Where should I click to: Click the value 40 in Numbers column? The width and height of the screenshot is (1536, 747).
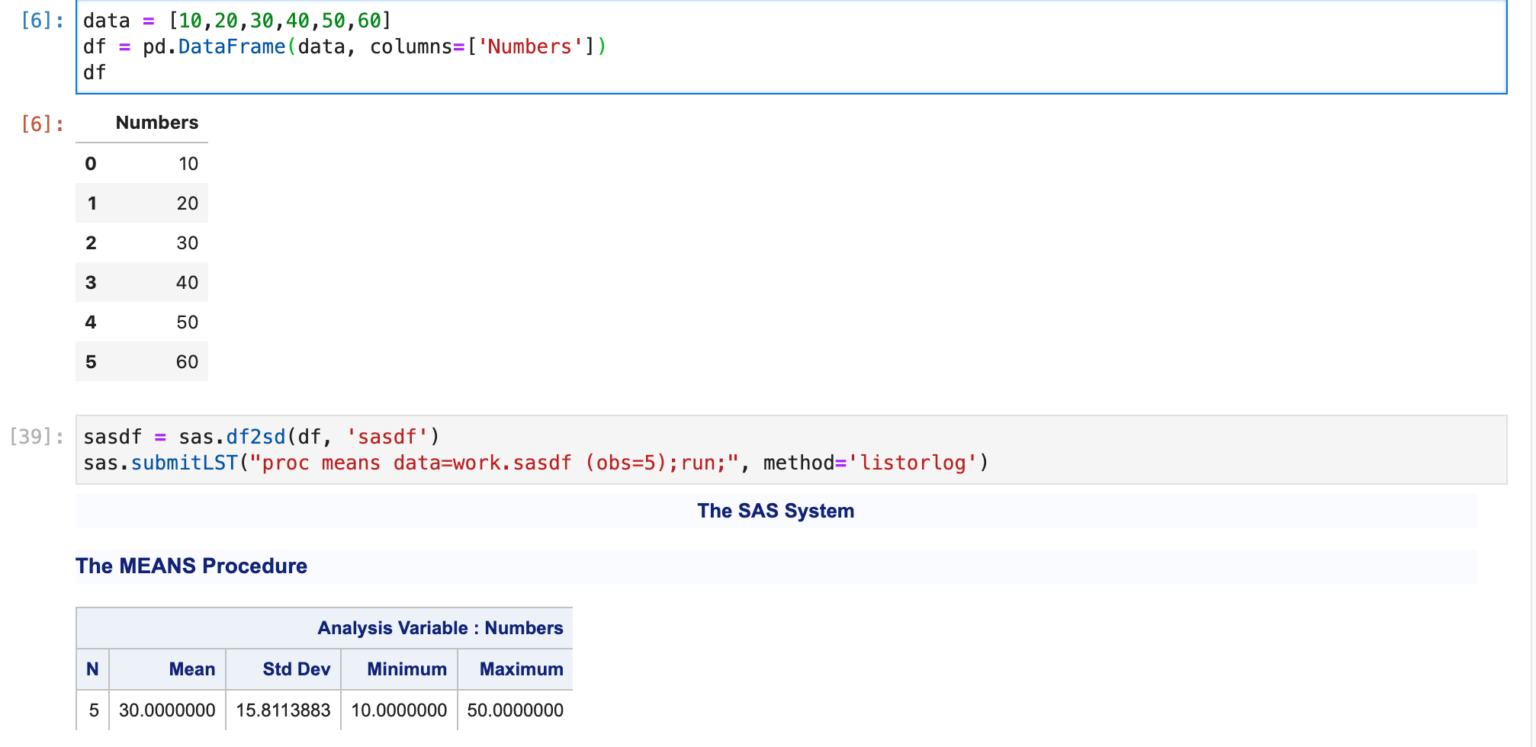[187, 283]
